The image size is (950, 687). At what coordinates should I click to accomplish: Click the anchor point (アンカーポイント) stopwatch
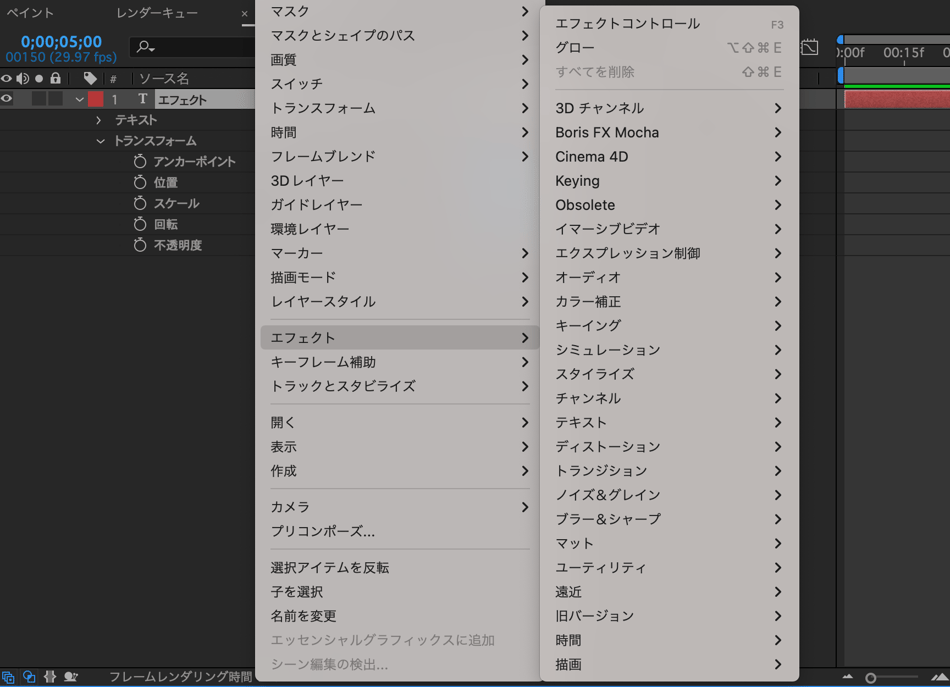tap(140, 162)
